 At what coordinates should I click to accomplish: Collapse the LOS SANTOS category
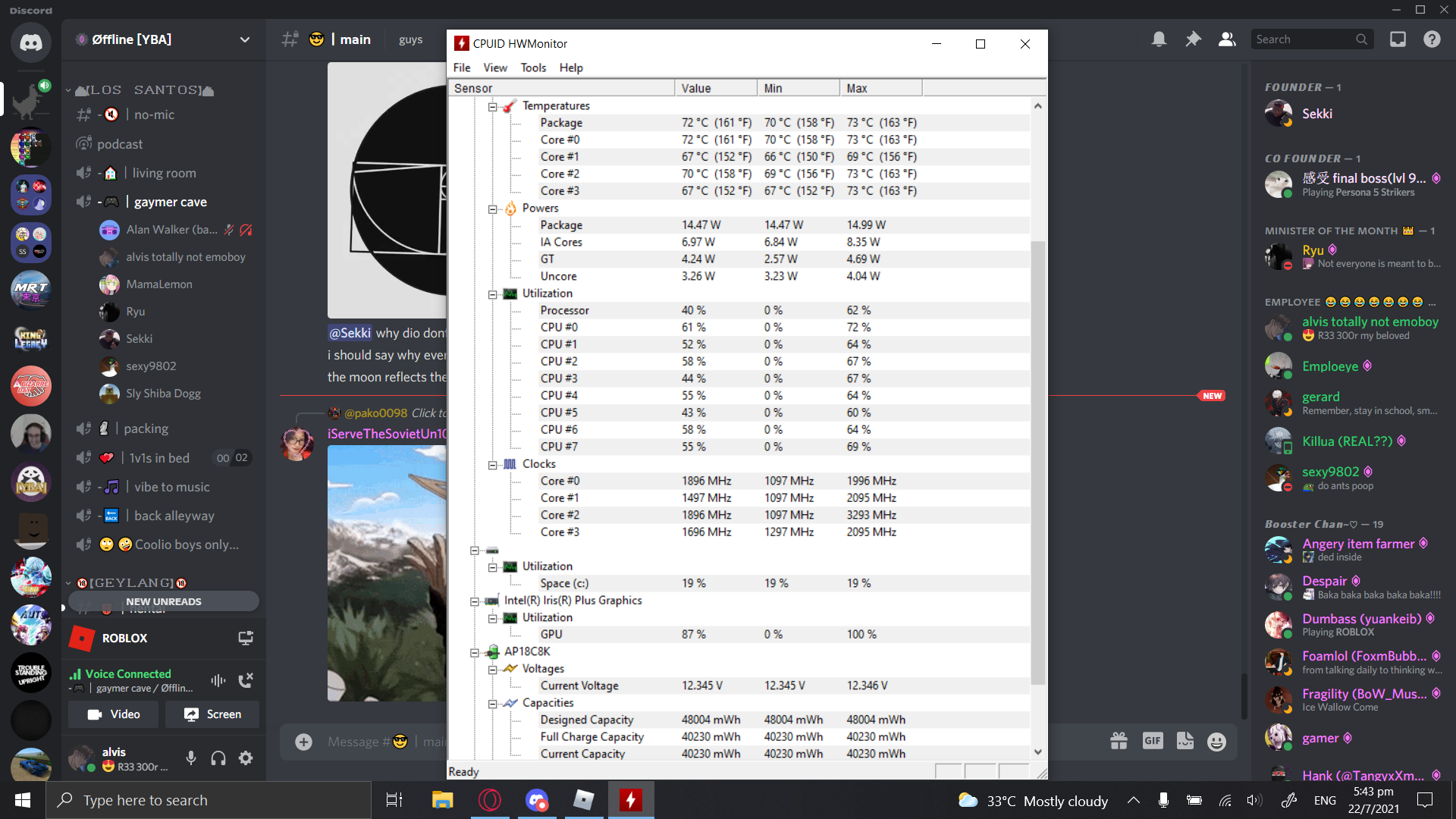144,89
